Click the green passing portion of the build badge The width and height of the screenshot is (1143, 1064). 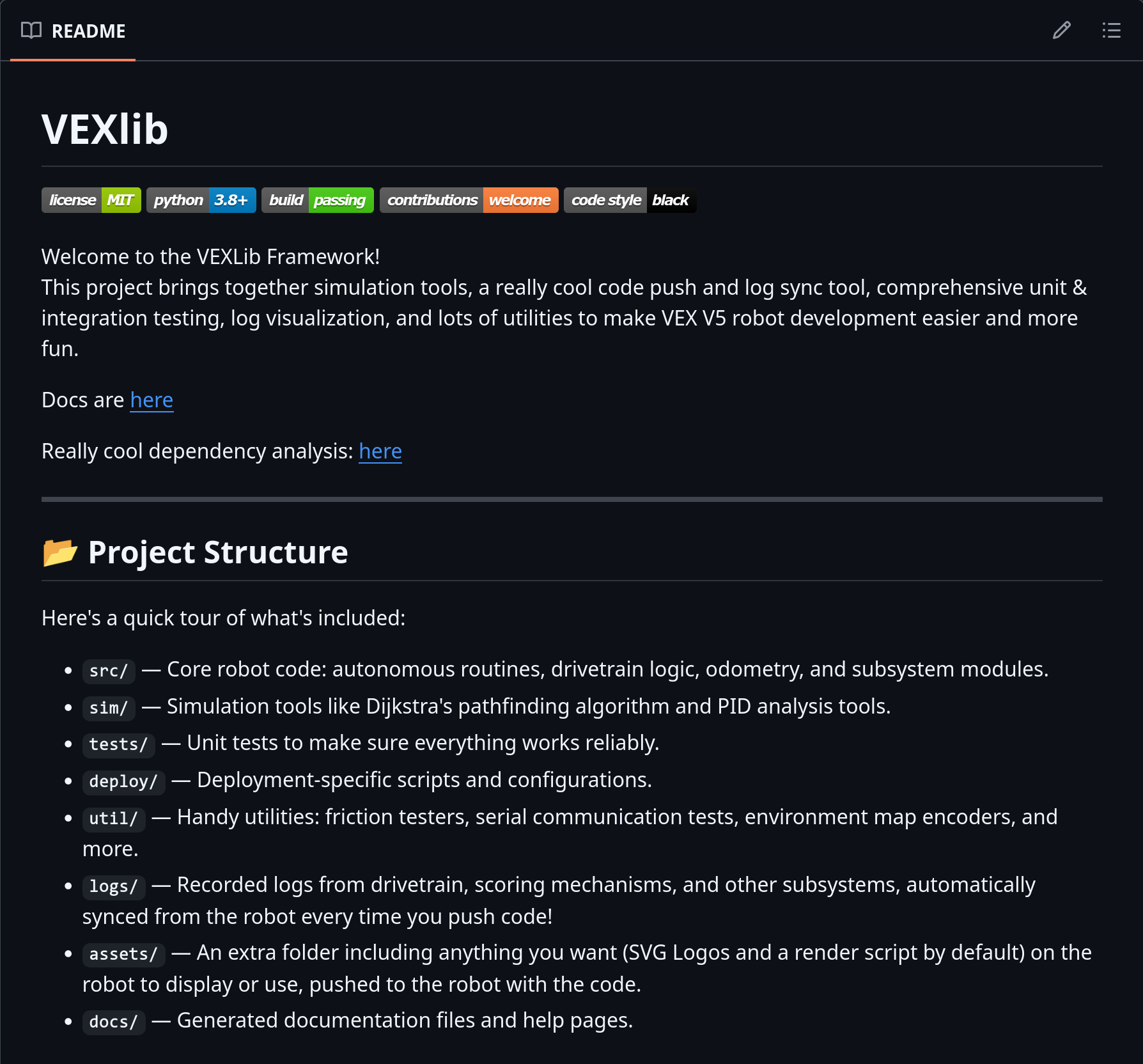tap(341, 199)
